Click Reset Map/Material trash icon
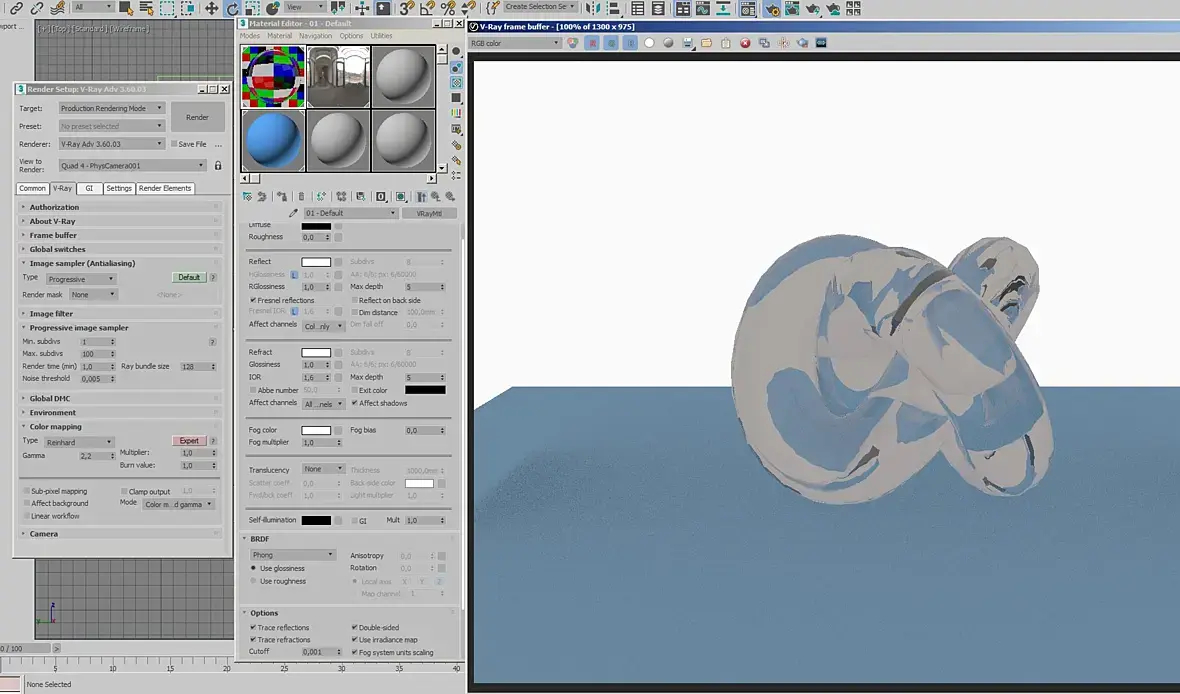 [301, 196]
